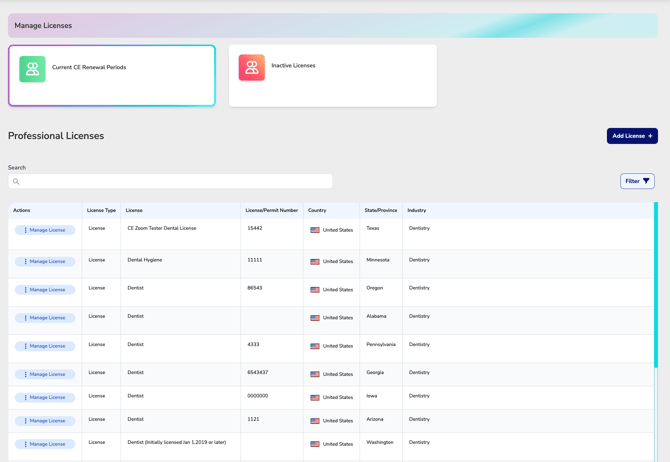Sort by State/Province column header
The width and height of the screenshot is (670, 462).
(x=380, y=211)
